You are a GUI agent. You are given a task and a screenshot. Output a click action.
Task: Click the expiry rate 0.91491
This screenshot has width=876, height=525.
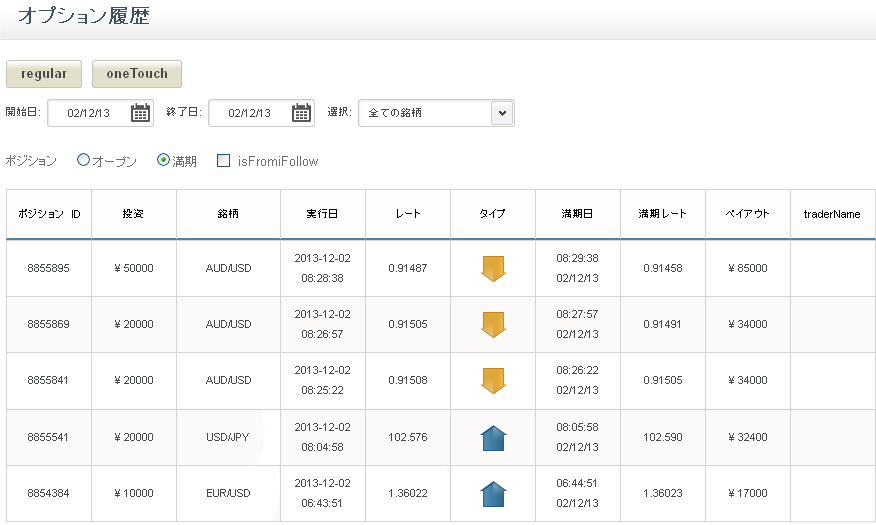(x=663, y=324)
